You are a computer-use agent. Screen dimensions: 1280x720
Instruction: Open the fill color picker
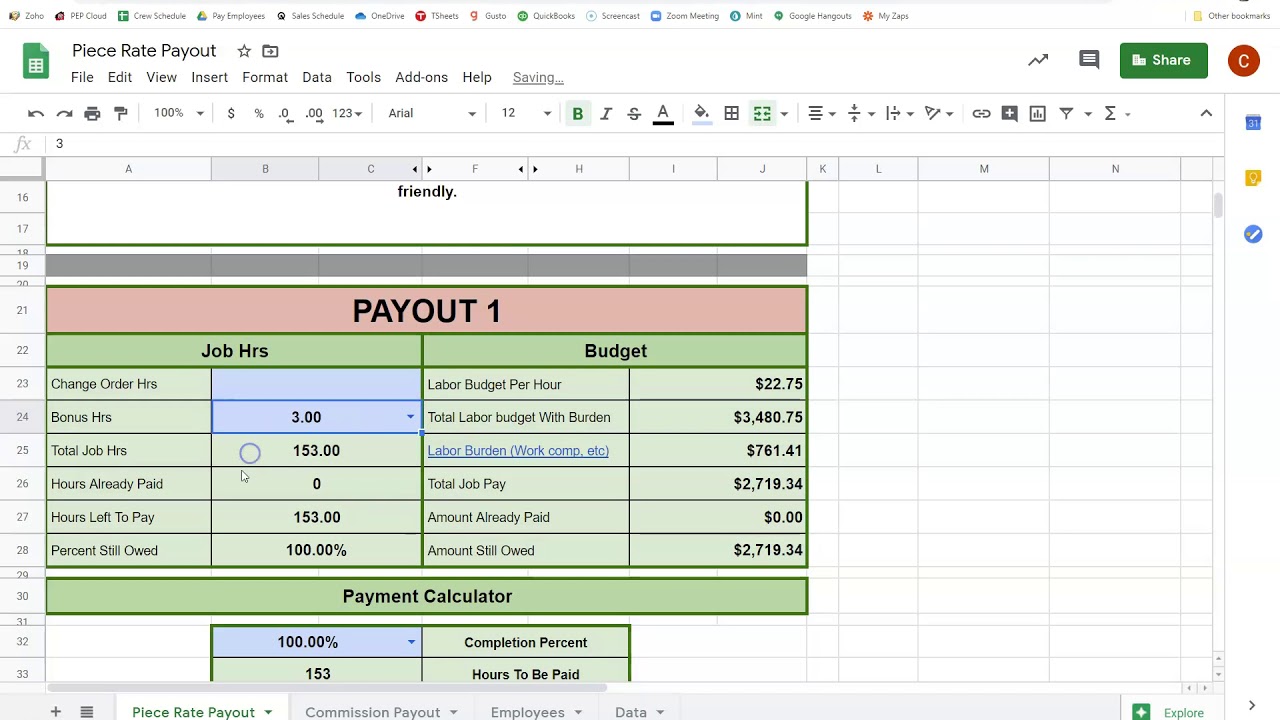pos(701,114)
